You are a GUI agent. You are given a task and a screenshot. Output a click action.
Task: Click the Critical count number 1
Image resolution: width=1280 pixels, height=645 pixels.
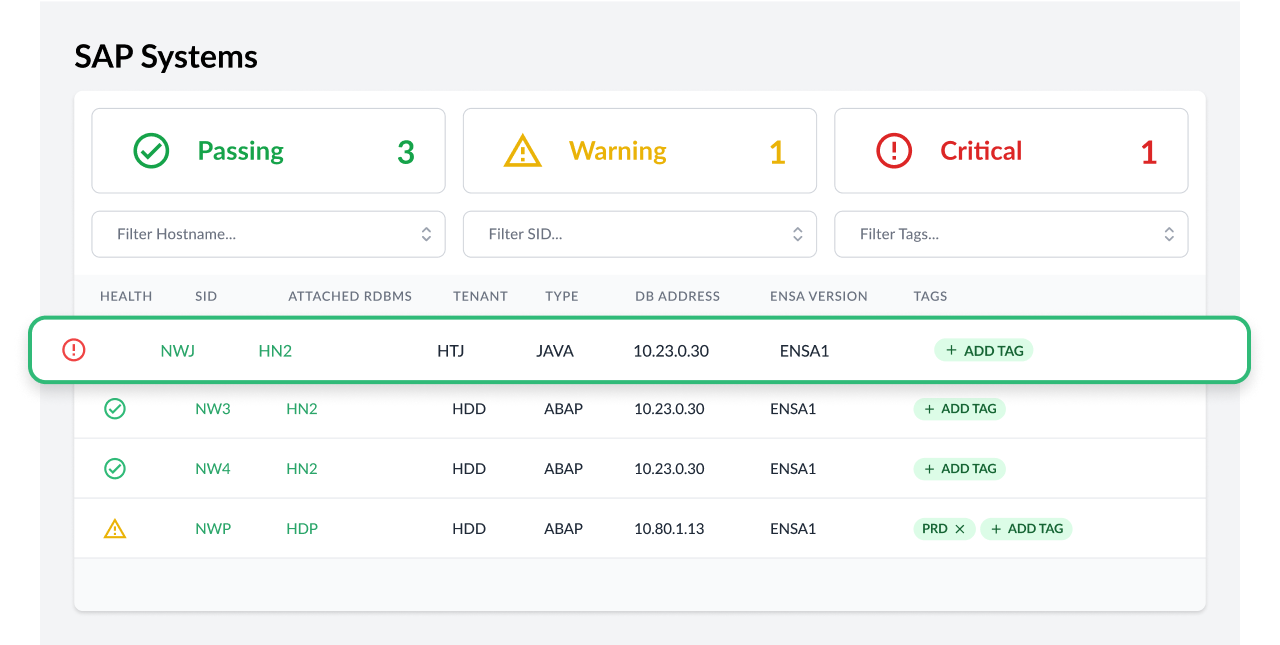click(1149, 152)
